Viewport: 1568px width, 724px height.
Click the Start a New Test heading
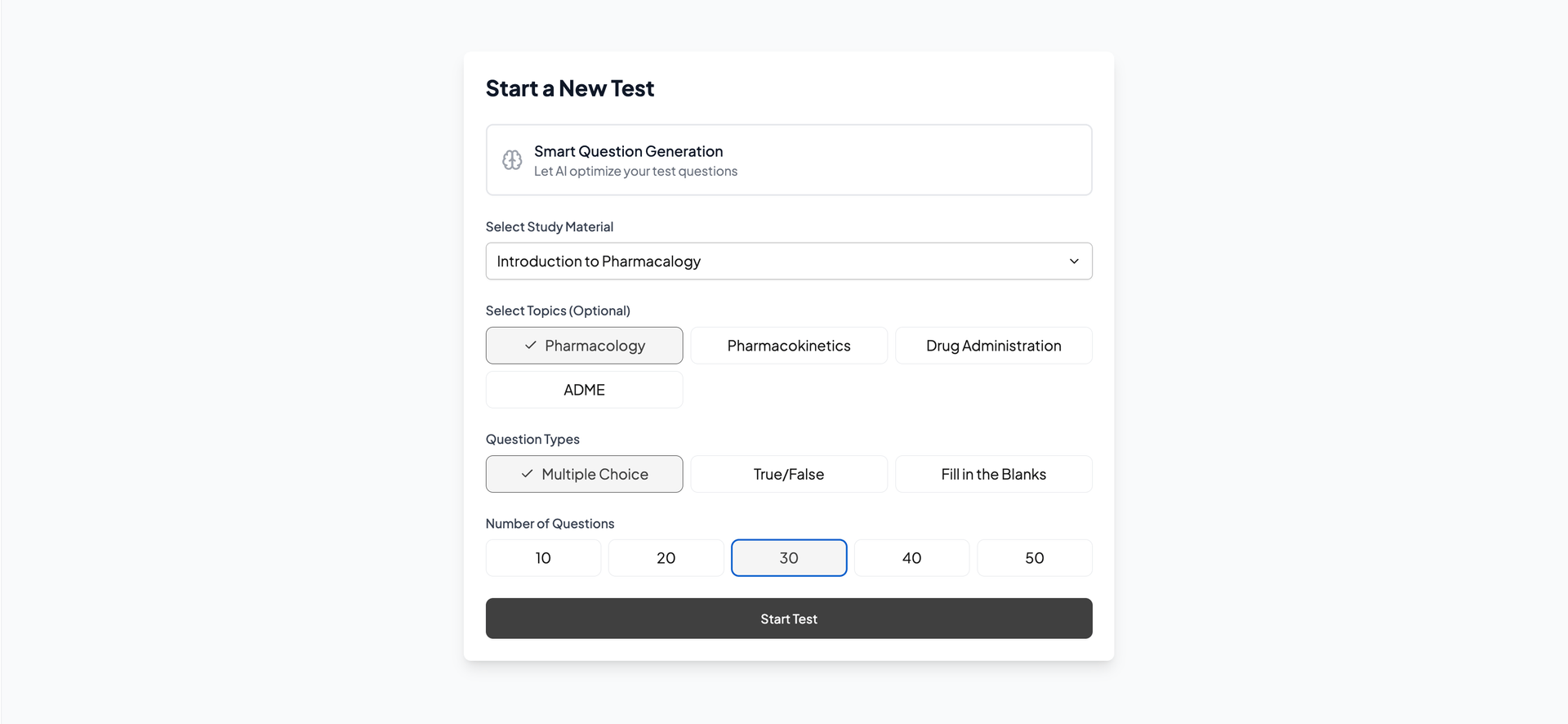tap(569, 88)
